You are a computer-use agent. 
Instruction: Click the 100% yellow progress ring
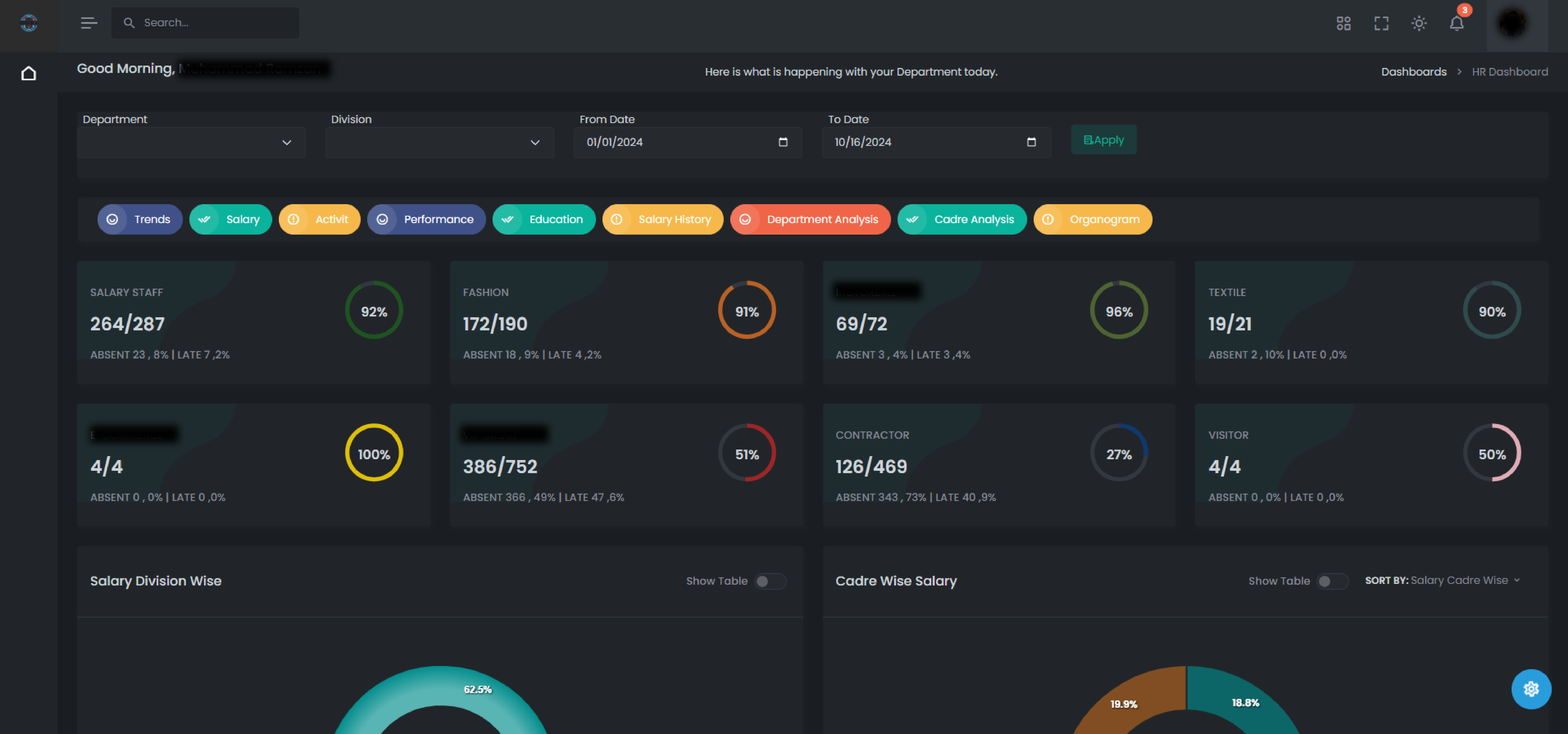[374, 453]
